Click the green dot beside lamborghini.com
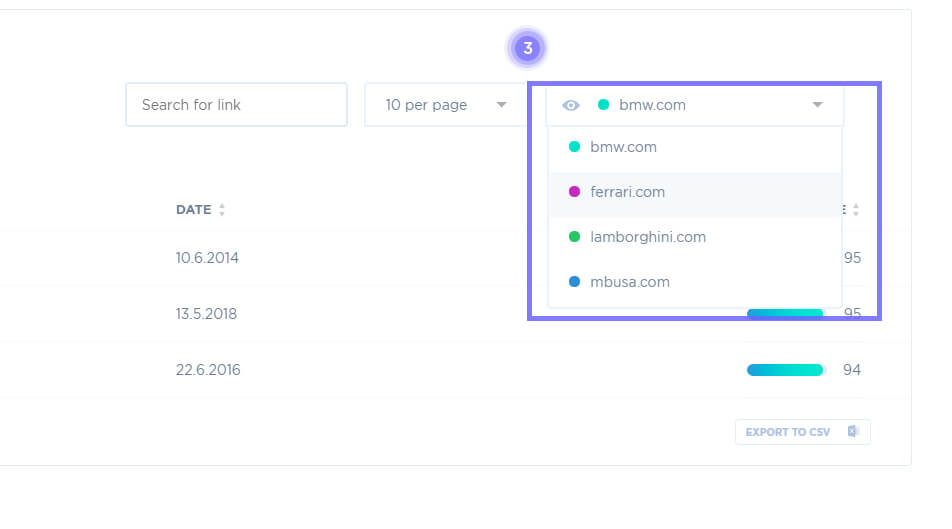The image size is (952, 529). click(x=574, y=237)
